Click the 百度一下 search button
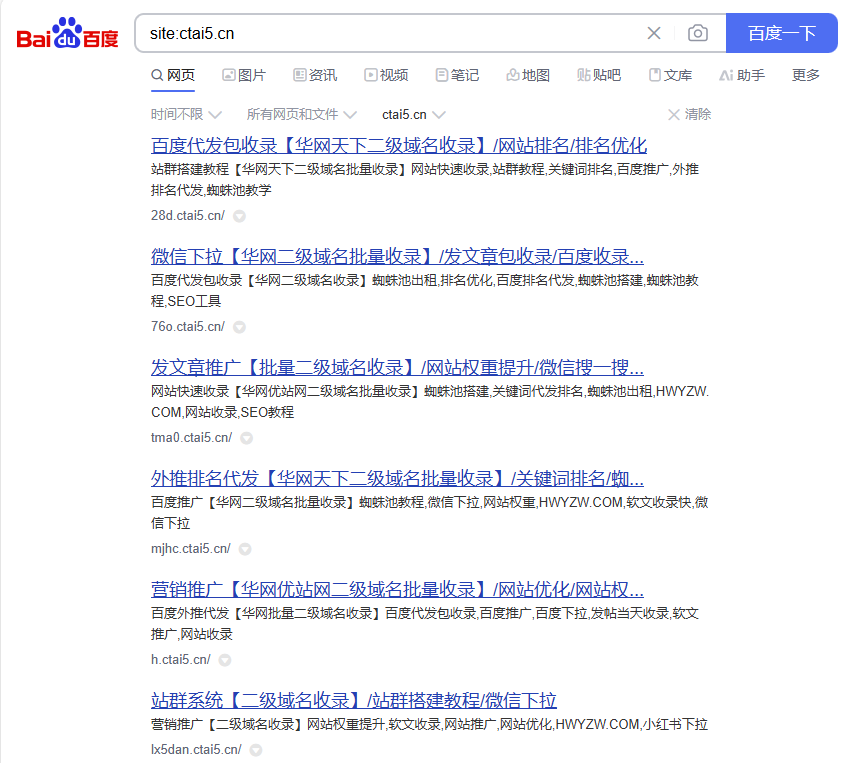 tap(782, 33)
